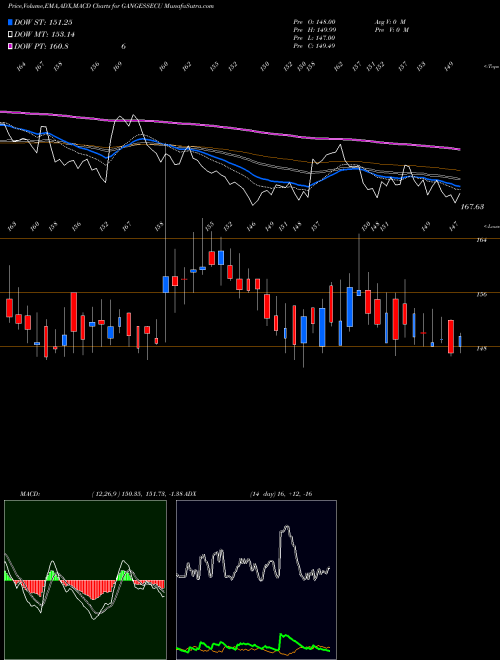Screen dimensions: 500x660
Task: Click the Pre L: 147.00 value
Action: coord(314,38)
